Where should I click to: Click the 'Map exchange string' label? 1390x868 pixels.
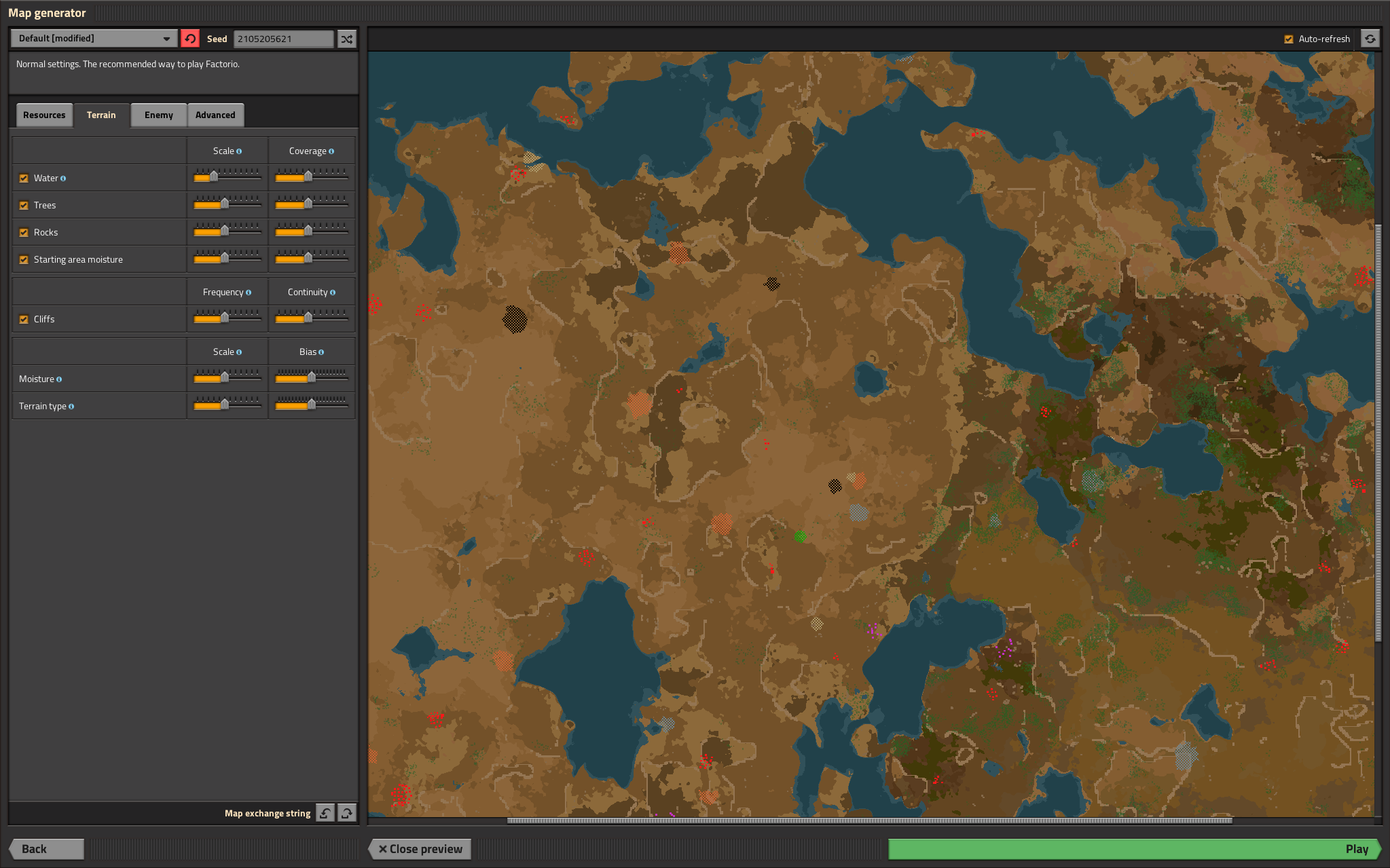point(268,814)
